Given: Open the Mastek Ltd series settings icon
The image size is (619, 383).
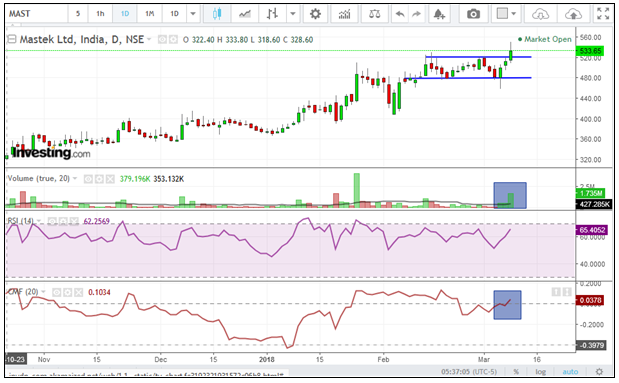Looking at the screenshot, I should (x=173, y=39).
